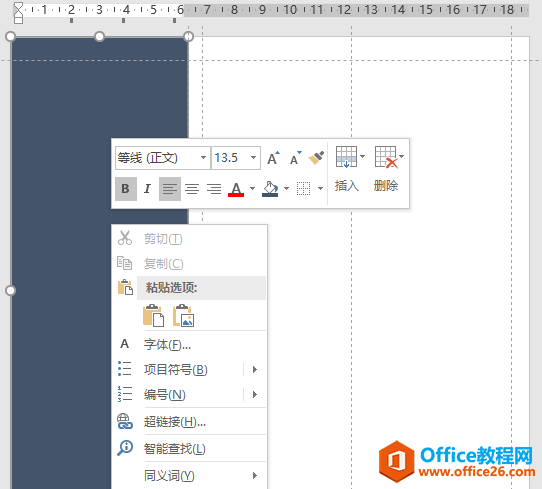Viewport: 542px width, 489px height.
Task: Click the Decrease Font Size icon
Action: [296, 158]
